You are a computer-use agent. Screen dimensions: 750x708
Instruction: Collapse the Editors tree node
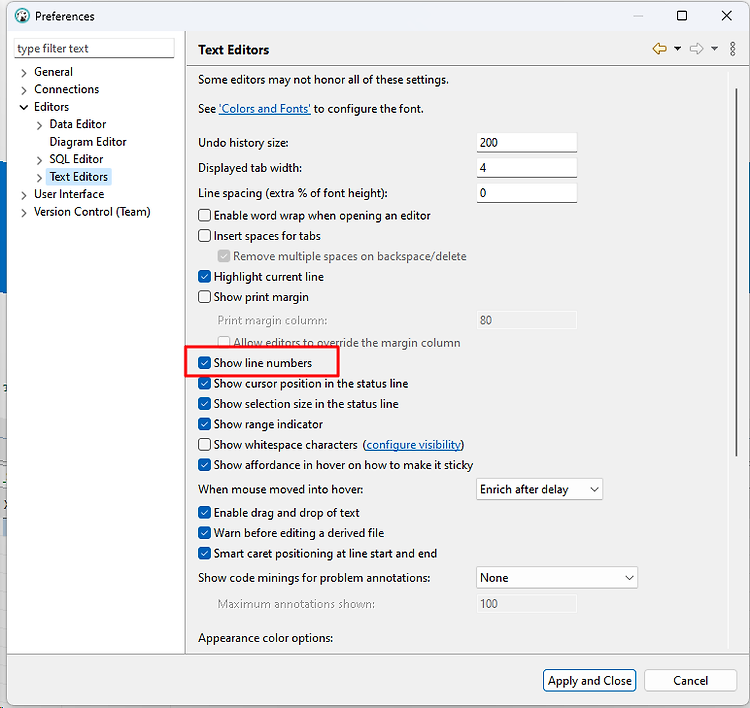point(24,108)
